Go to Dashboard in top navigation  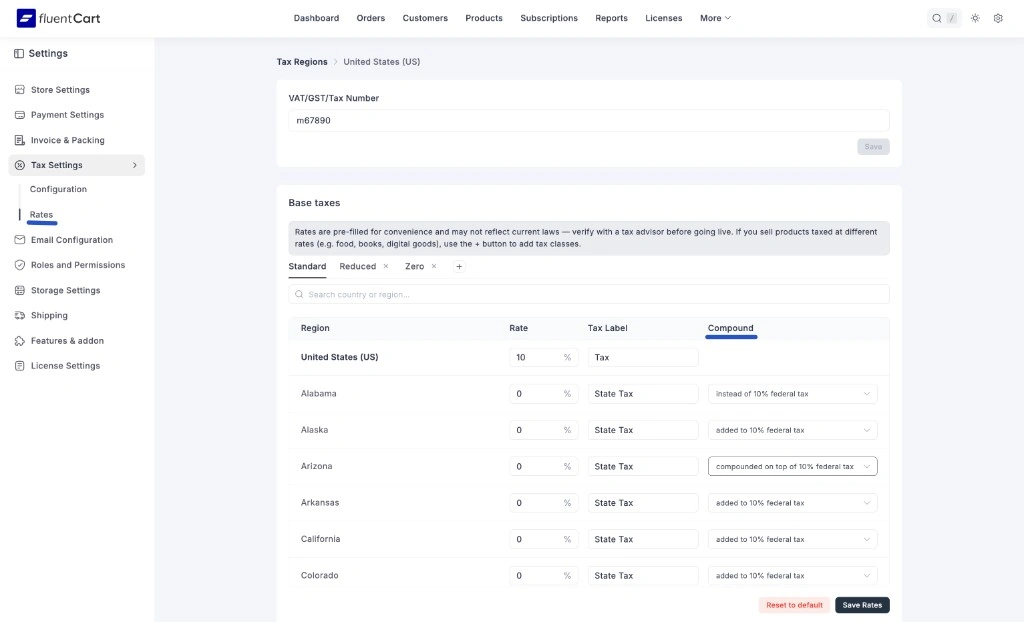pyautogui.click(x=316, y=18)
